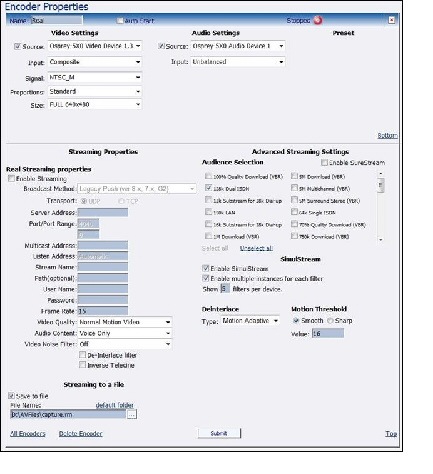Open the Proportions Standard dropdown
Viewport: 433px width, 474px height.
[x=95, y=91]
